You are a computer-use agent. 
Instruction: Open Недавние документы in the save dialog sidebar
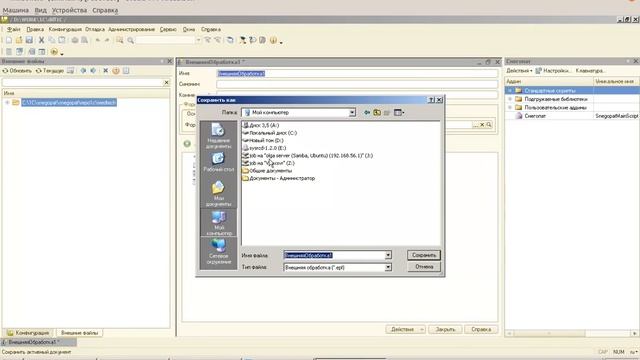pyautogui.click(x=218, y=136)
